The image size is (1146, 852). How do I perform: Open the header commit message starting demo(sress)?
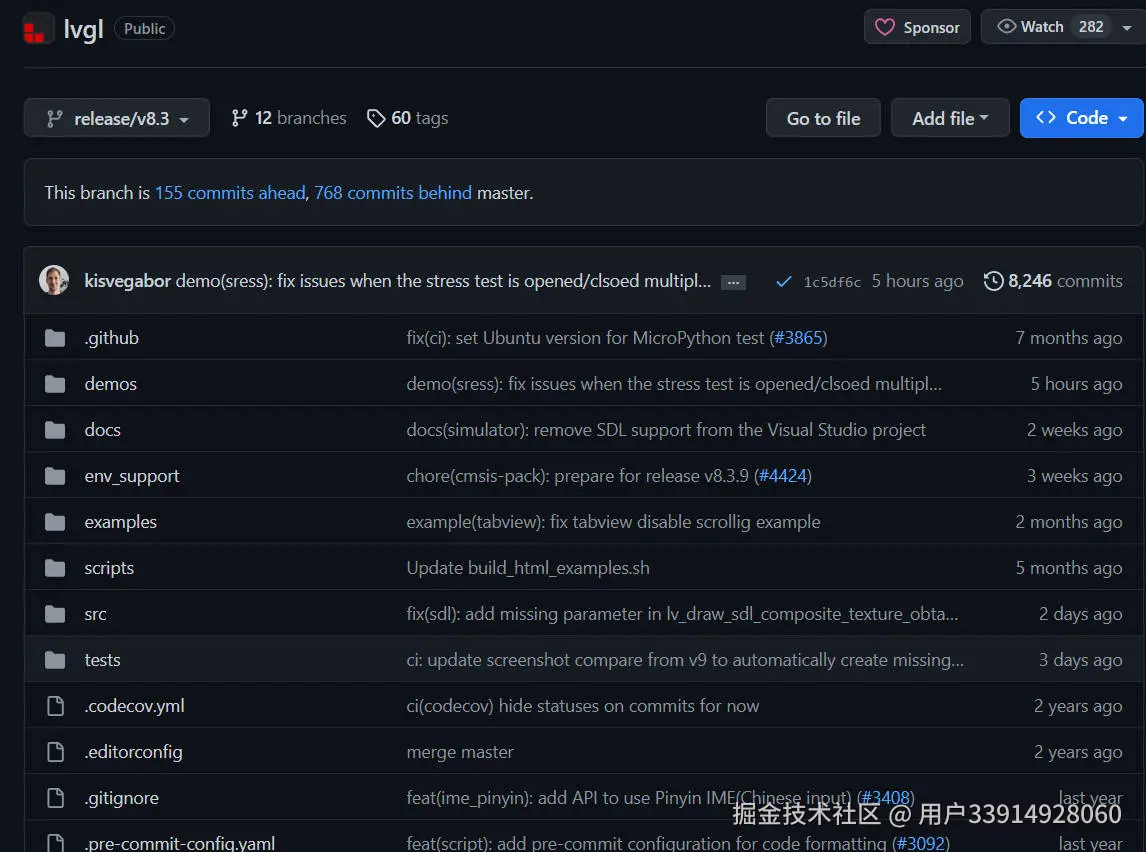coord(443,281)
